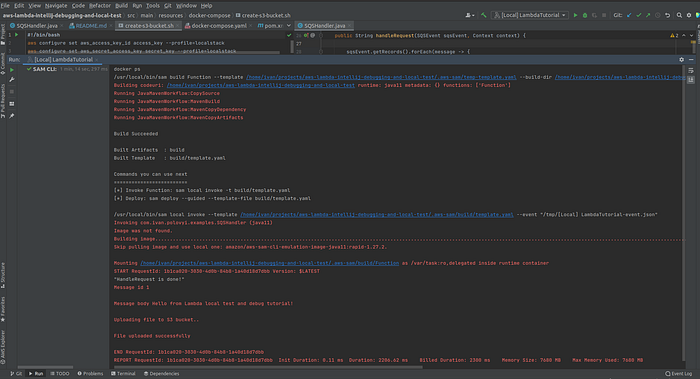Open the Refactor menu
This screenshot has height=379, width=700.
100,6
